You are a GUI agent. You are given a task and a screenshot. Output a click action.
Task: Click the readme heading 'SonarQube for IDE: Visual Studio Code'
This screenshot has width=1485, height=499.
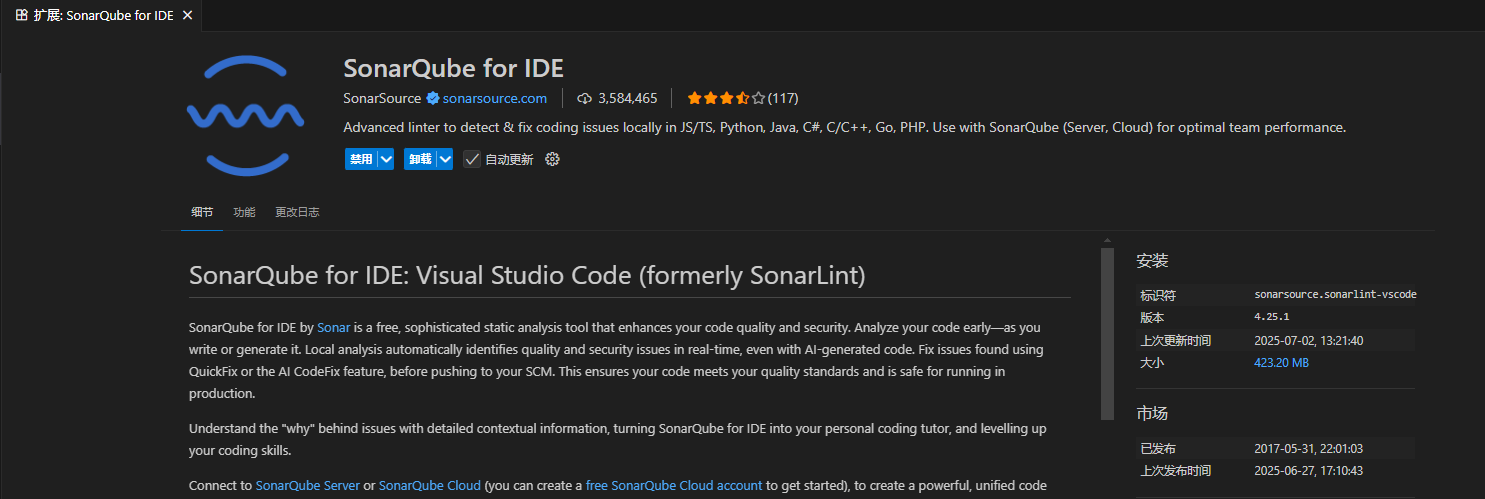point(527,275)
